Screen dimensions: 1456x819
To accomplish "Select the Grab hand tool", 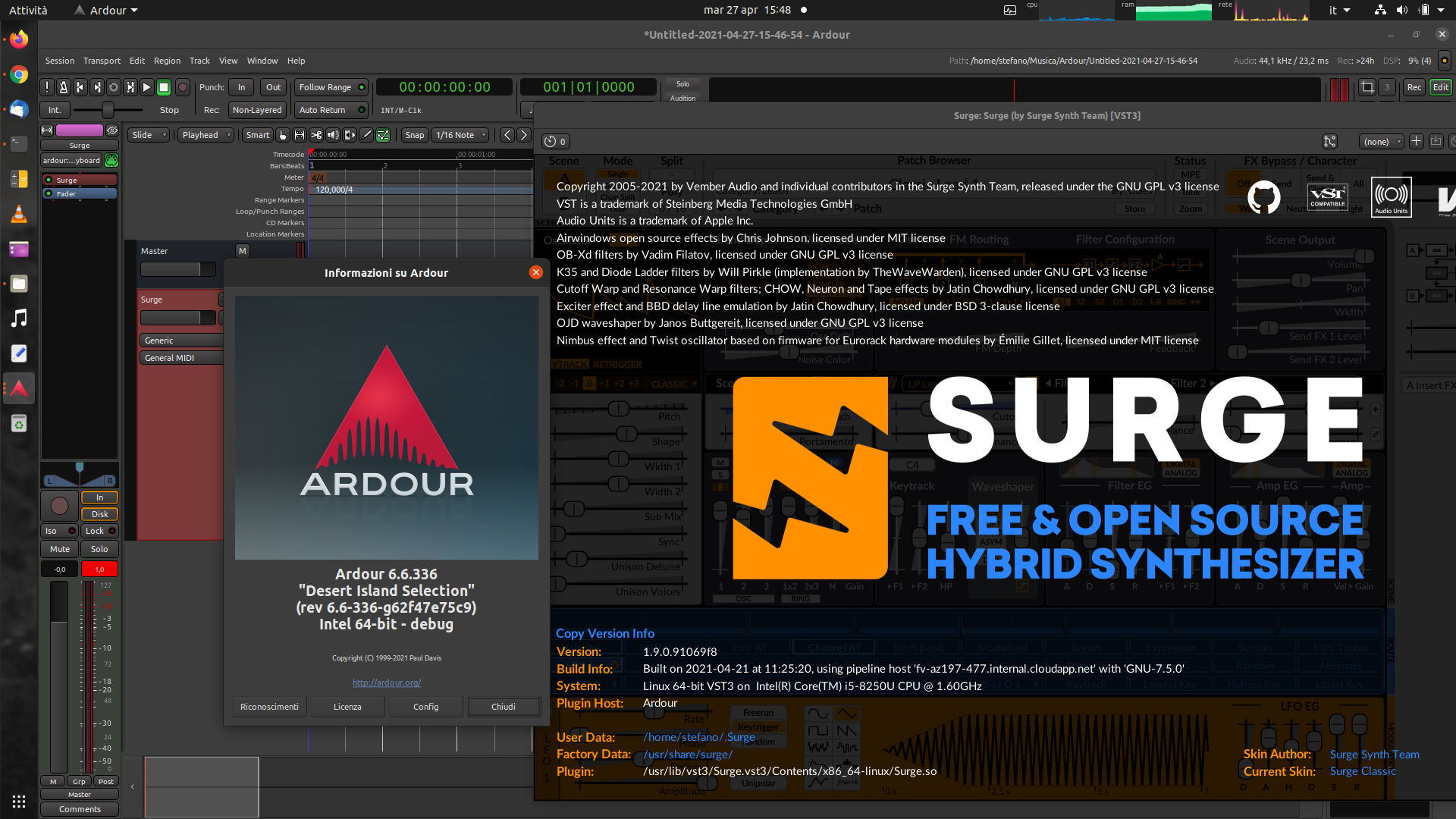I will (283, 135).
